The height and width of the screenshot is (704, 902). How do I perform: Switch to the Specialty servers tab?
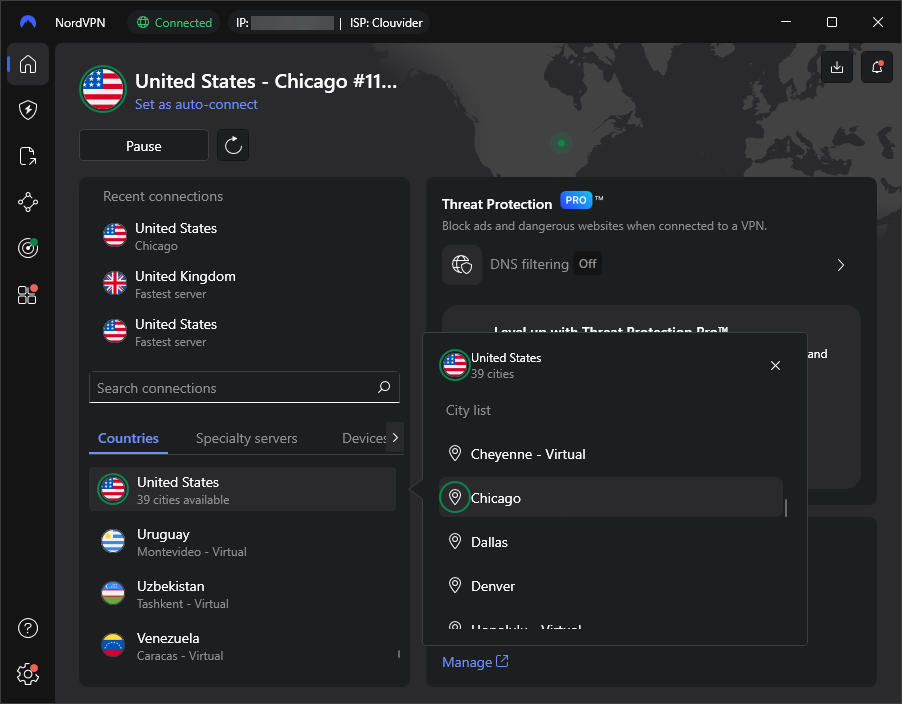[x=246, y=438]
